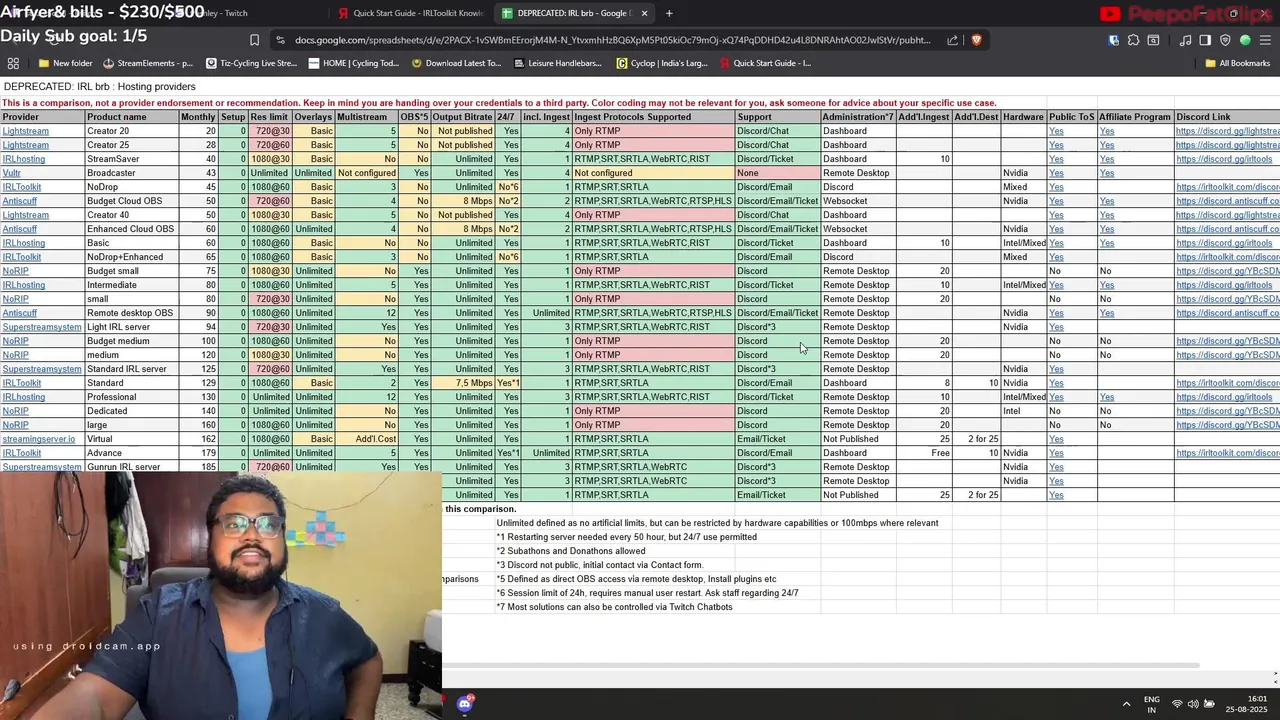Open the All Bookmarks folder
Viewport: 1280px width, 720px height.
click(x=1237, y=63)
